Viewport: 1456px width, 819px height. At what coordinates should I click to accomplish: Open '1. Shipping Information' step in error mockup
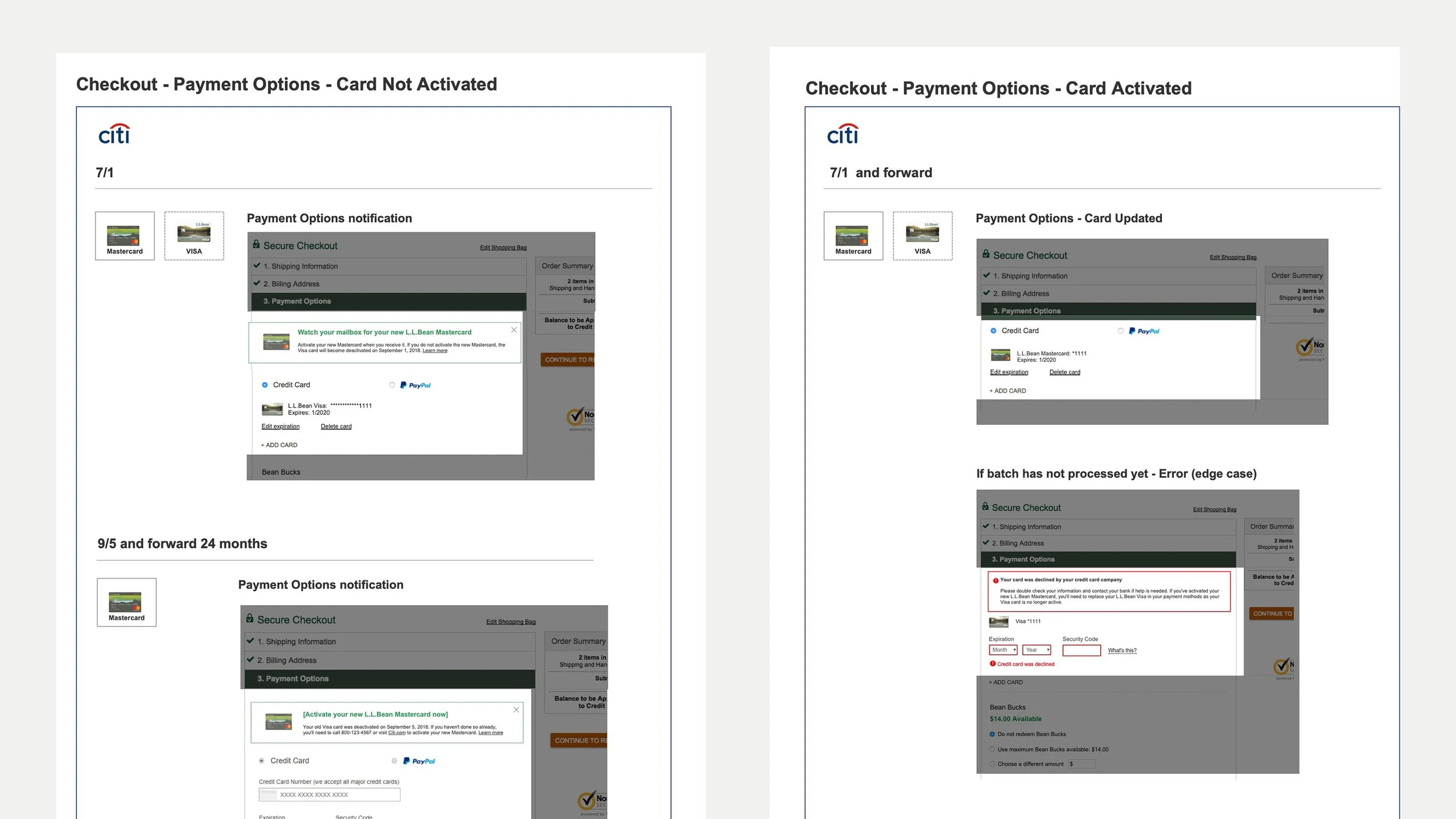(x=1108, y=527)
